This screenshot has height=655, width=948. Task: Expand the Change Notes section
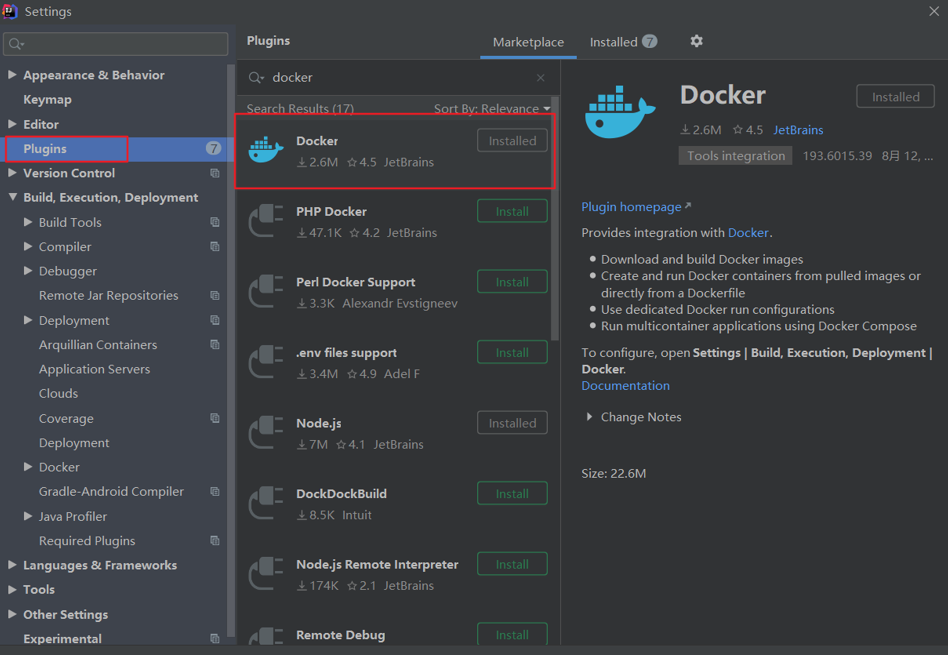click(x=589, y=417)
